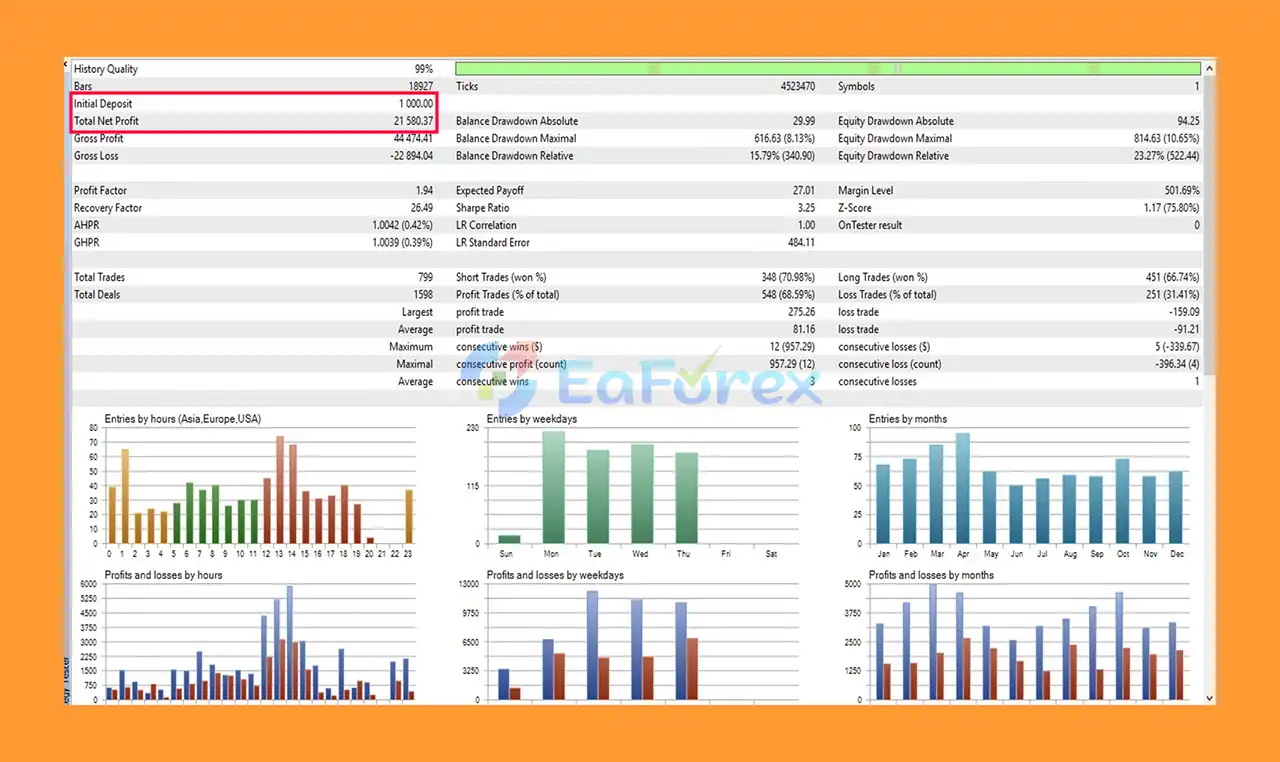Click the Total Trades row
The width and height of the screenshot is (1280, 762).
click(254, 277)
